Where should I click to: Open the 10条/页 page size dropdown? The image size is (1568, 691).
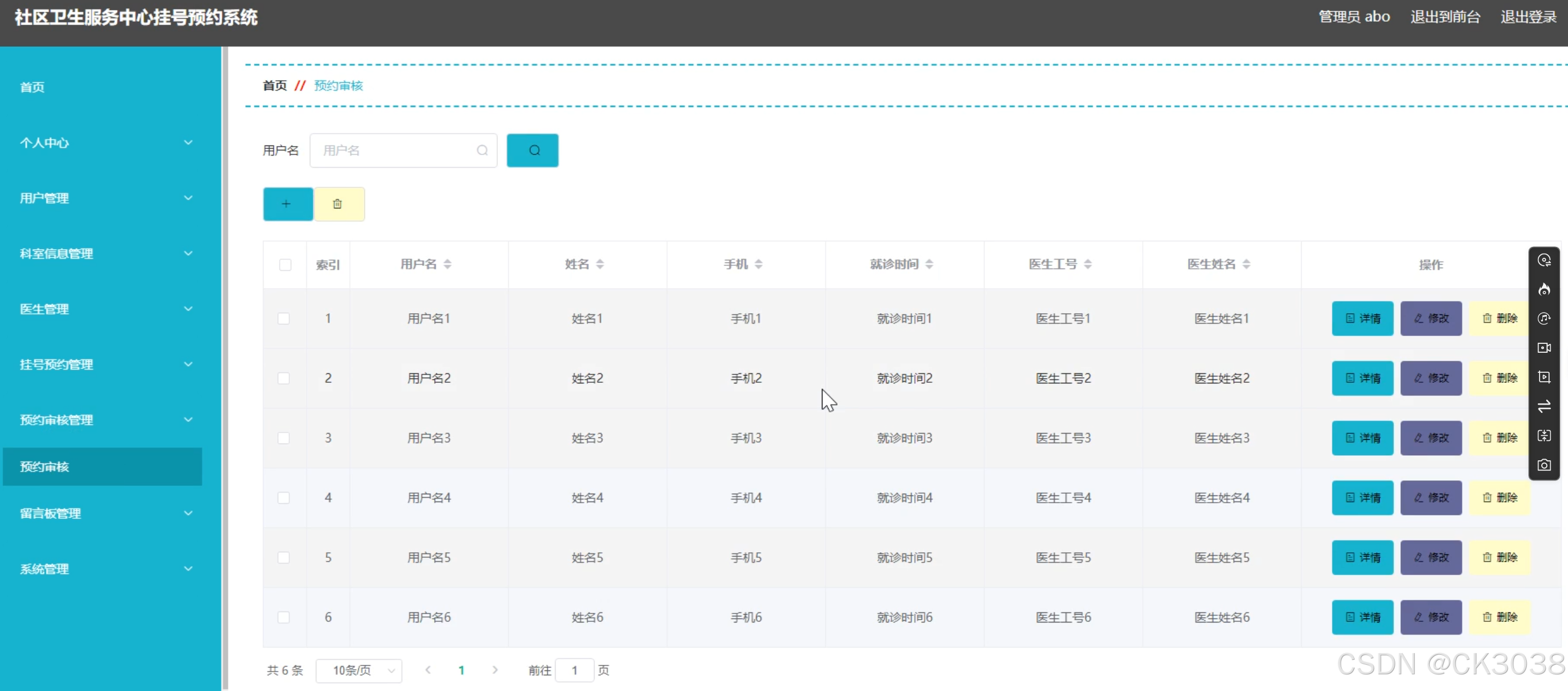[358, 670]
